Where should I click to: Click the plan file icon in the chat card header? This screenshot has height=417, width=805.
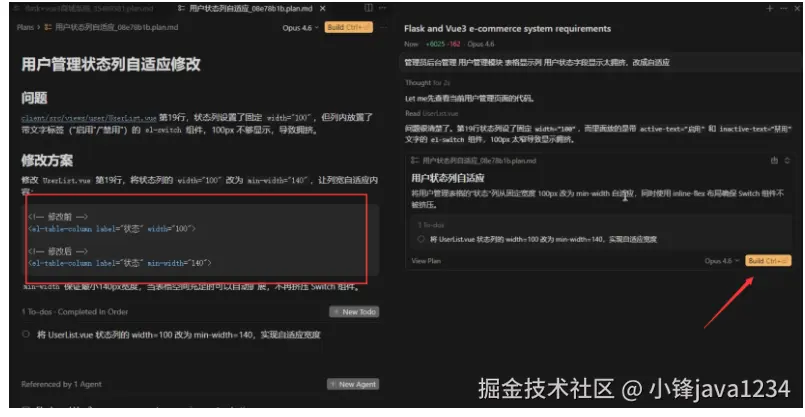tap(415, 161)
